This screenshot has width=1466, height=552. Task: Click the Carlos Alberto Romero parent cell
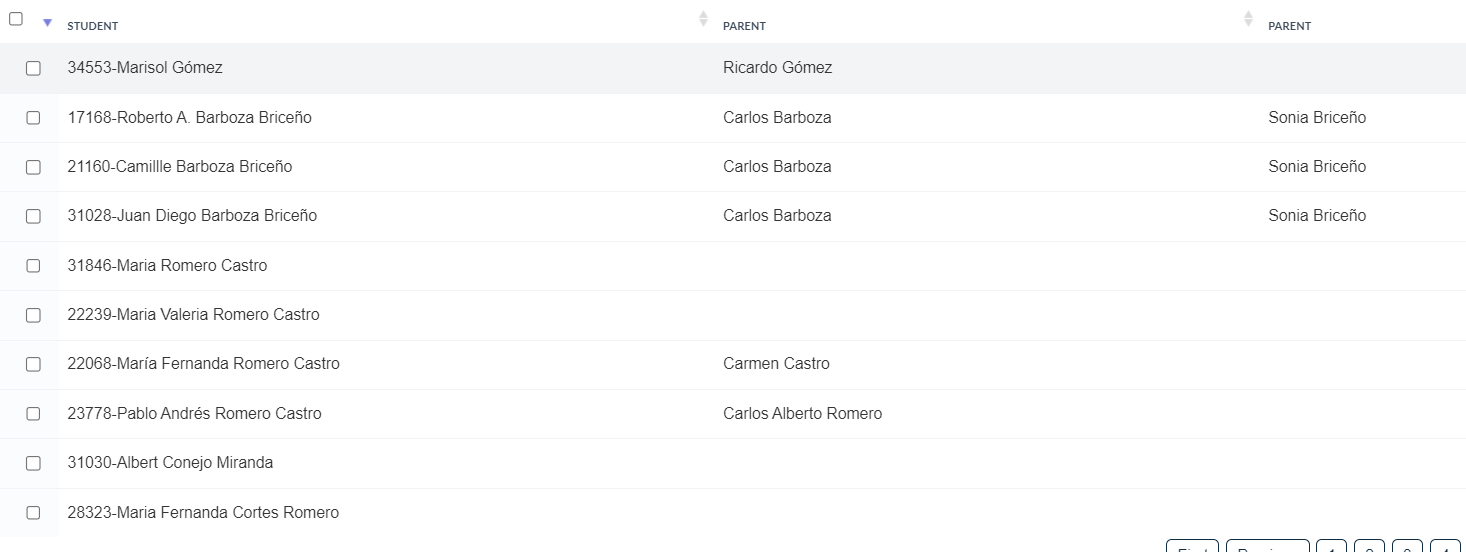[x=803, y=414]
